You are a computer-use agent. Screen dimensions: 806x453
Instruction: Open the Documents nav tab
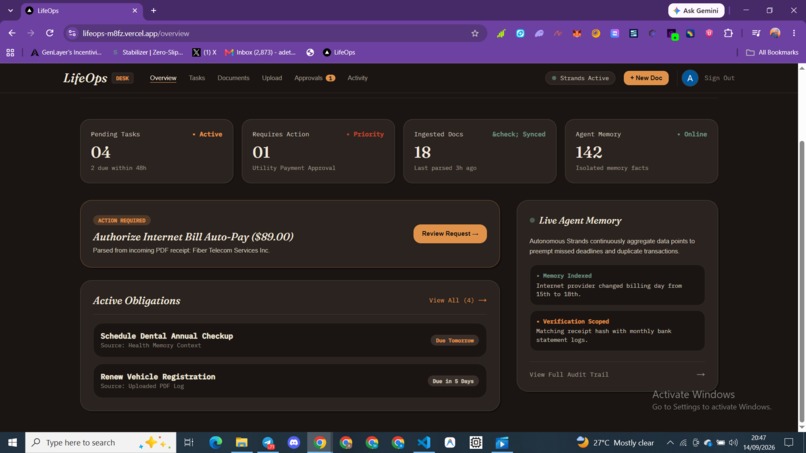click(233, 78)
